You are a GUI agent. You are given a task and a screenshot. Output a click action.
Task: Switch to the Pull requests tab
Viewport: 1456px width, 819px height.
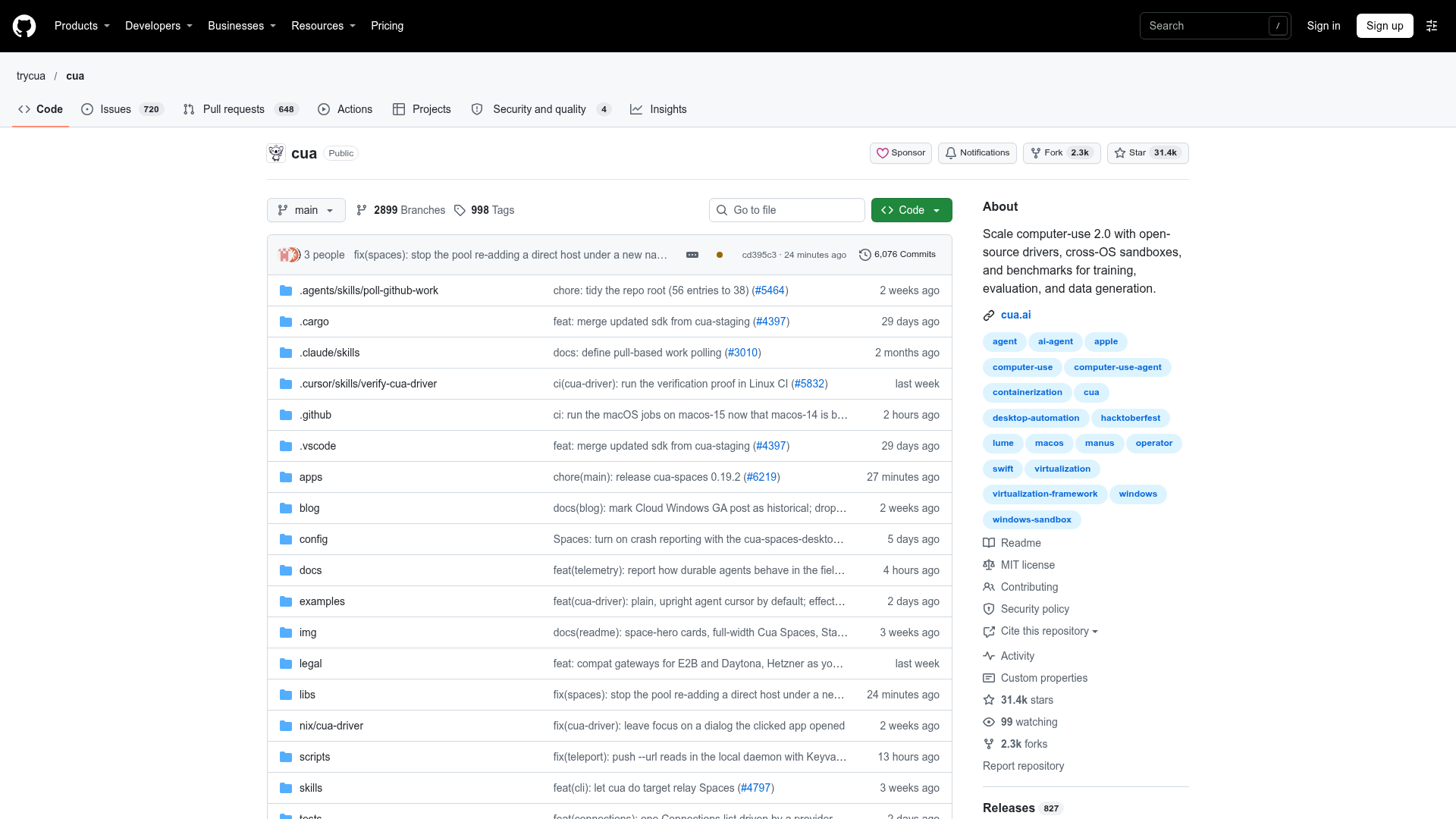pos(241,109)
